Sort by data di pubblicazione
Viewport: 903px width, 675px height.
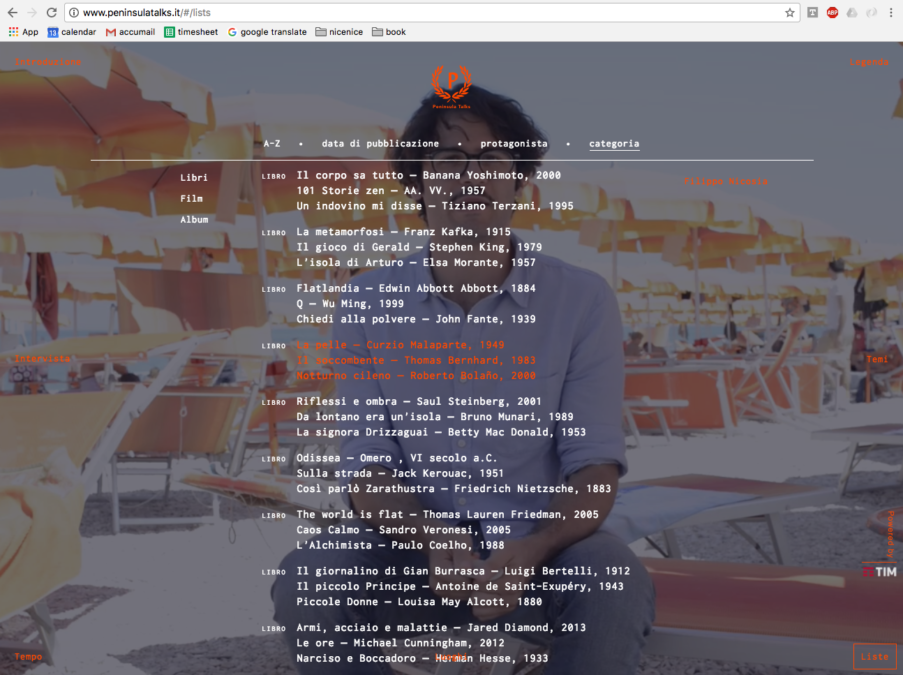click(380, 144)
